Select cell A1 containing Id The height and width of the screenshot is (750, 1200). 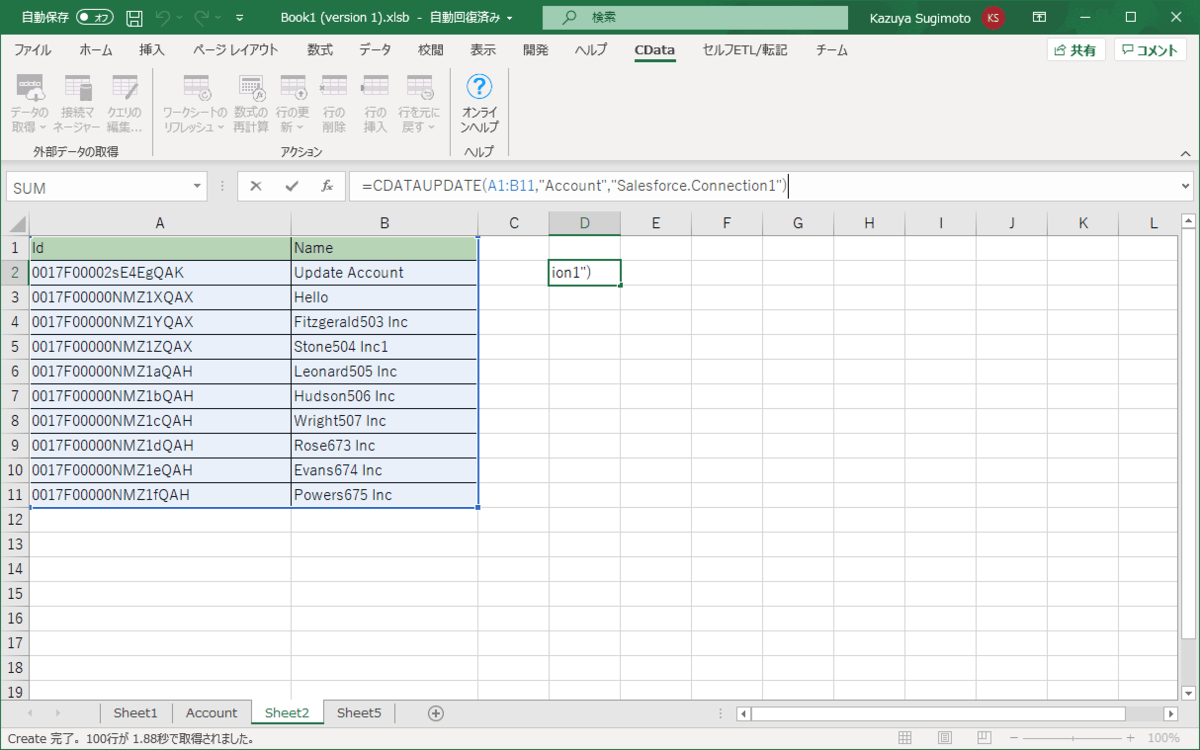click(160, 247)
